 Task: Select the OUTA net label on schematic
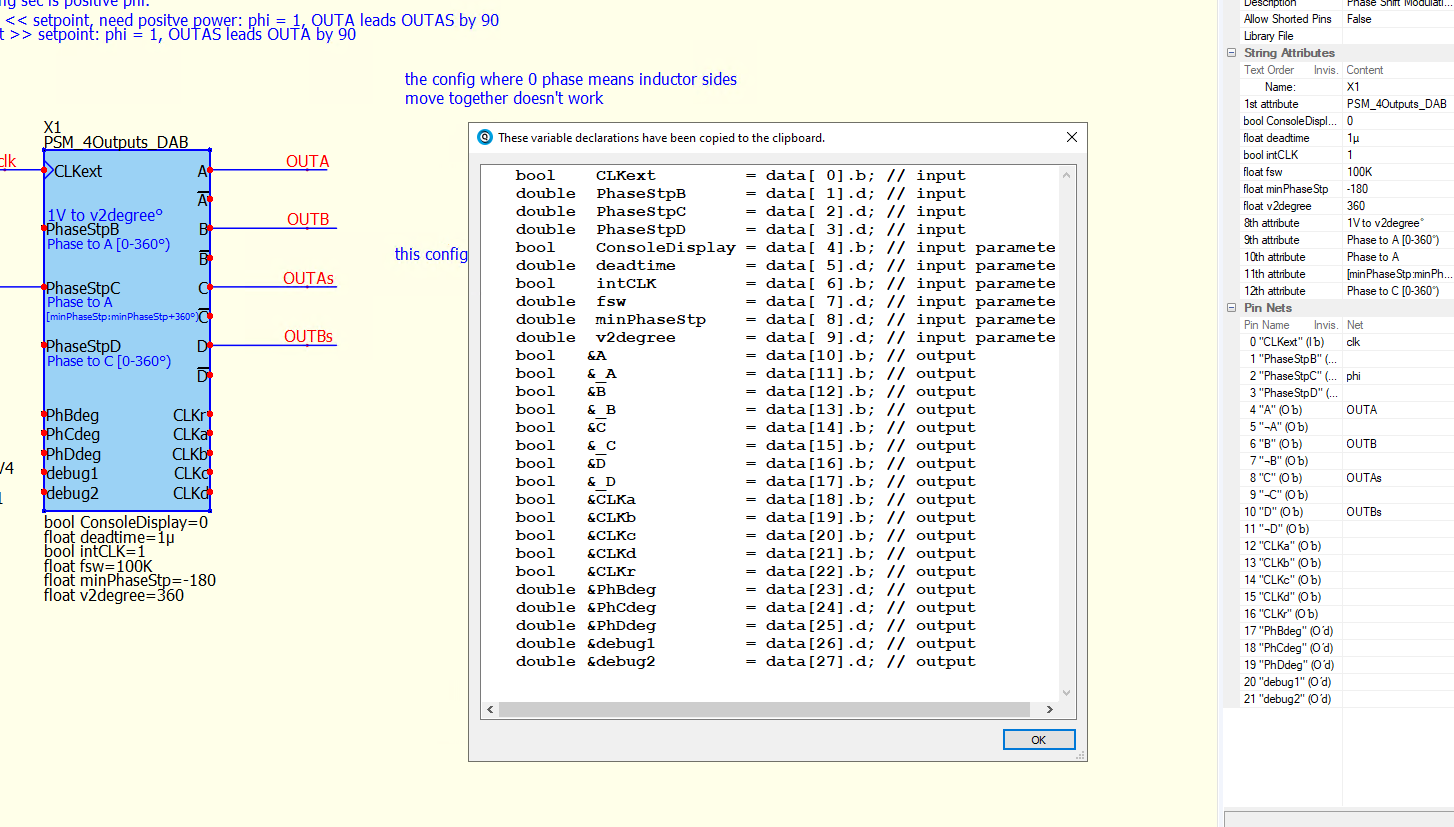[307, 161]
